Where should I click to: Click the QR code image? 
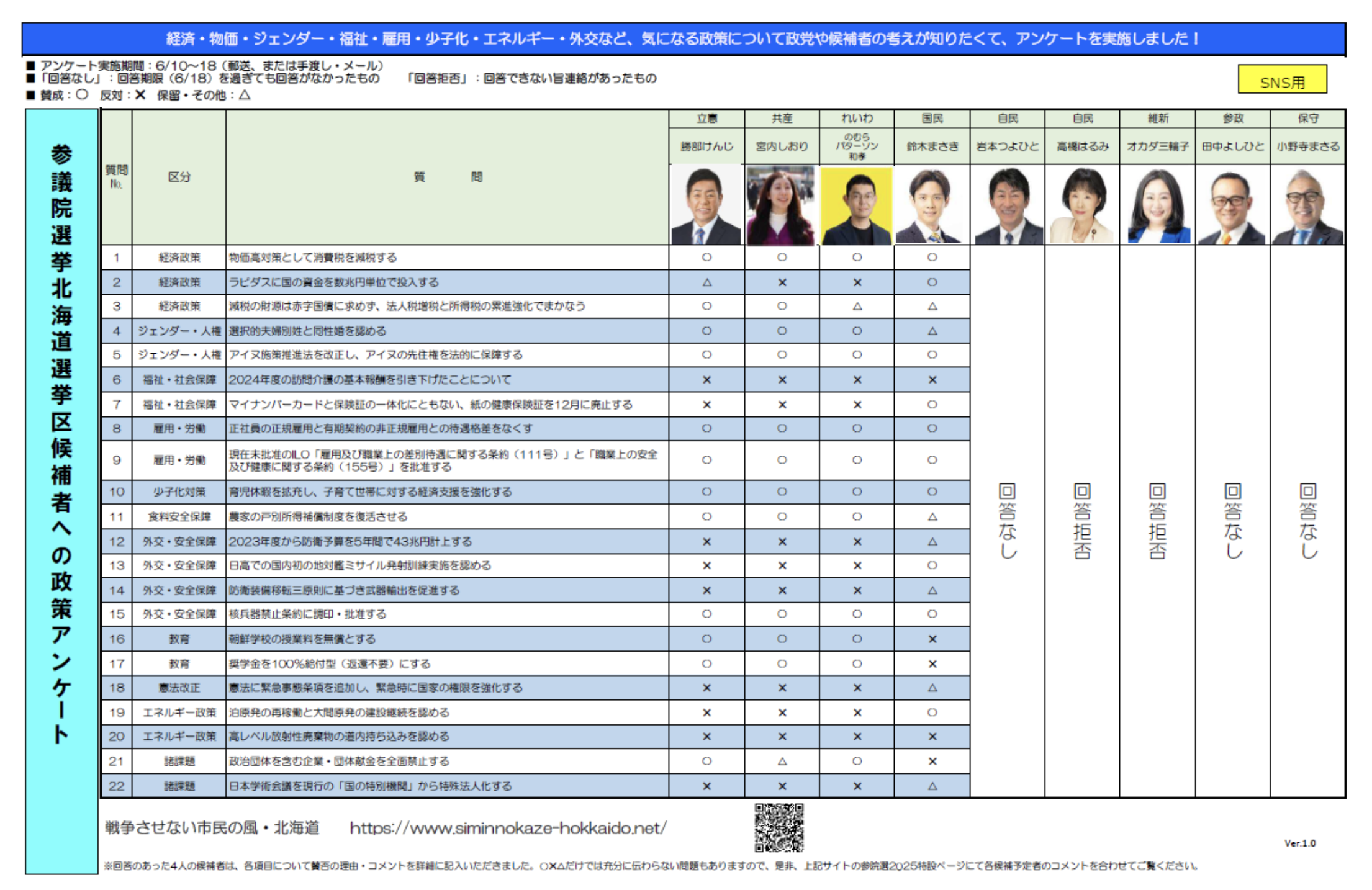click(x=779, y=827)
